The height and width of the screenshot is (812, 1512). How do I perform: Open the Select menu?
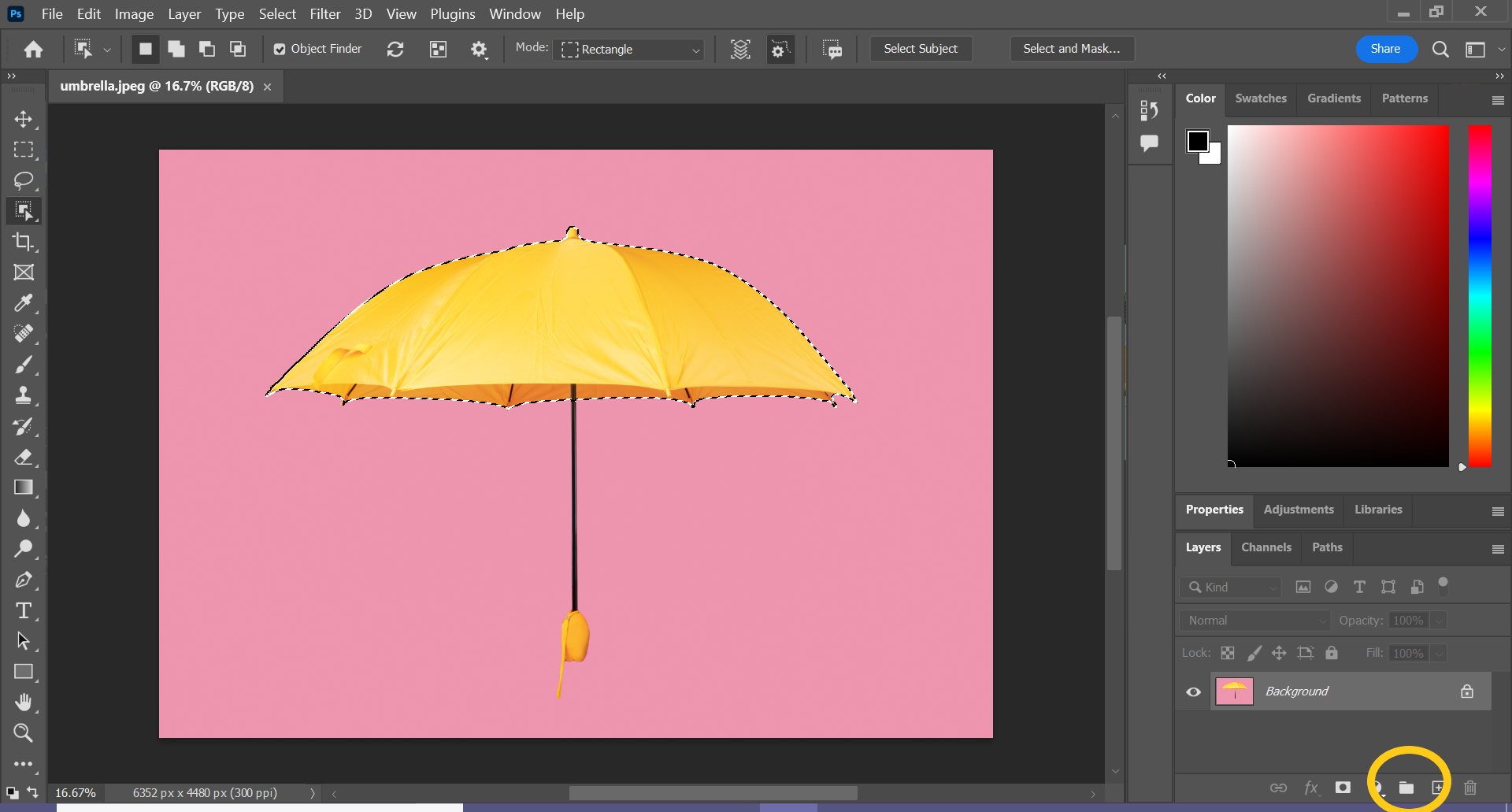[x=277, y=14]
